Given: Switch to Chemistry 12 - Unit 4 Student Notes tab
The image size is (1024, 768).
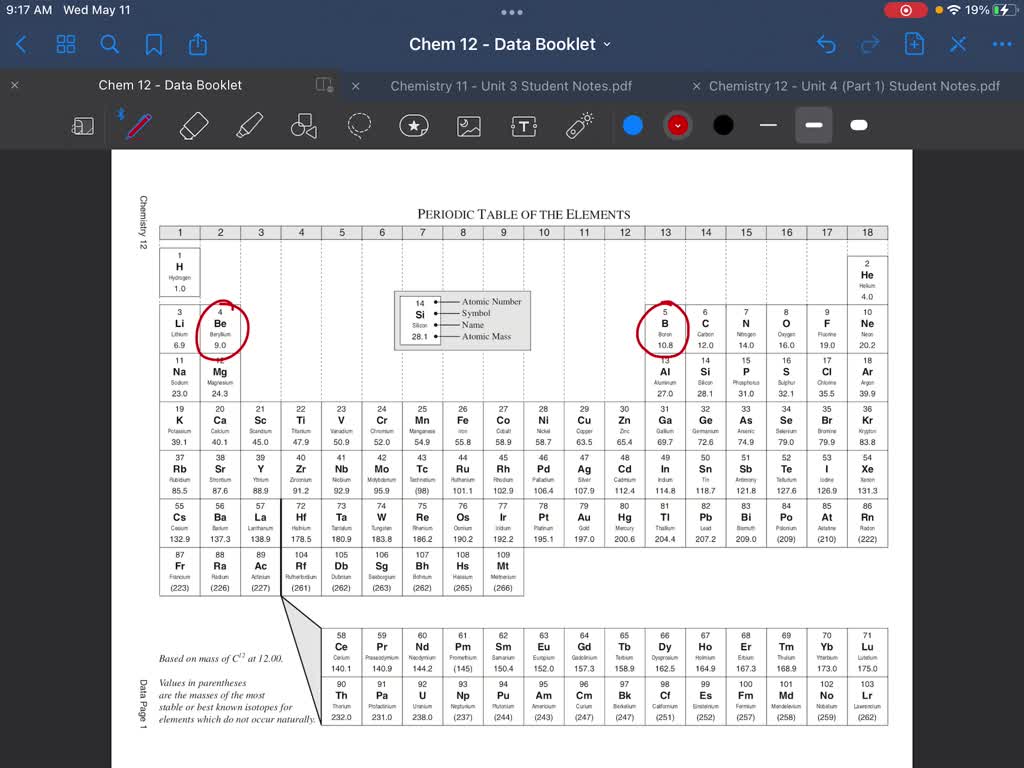Looking at the screenshot, I should point(854,86).
